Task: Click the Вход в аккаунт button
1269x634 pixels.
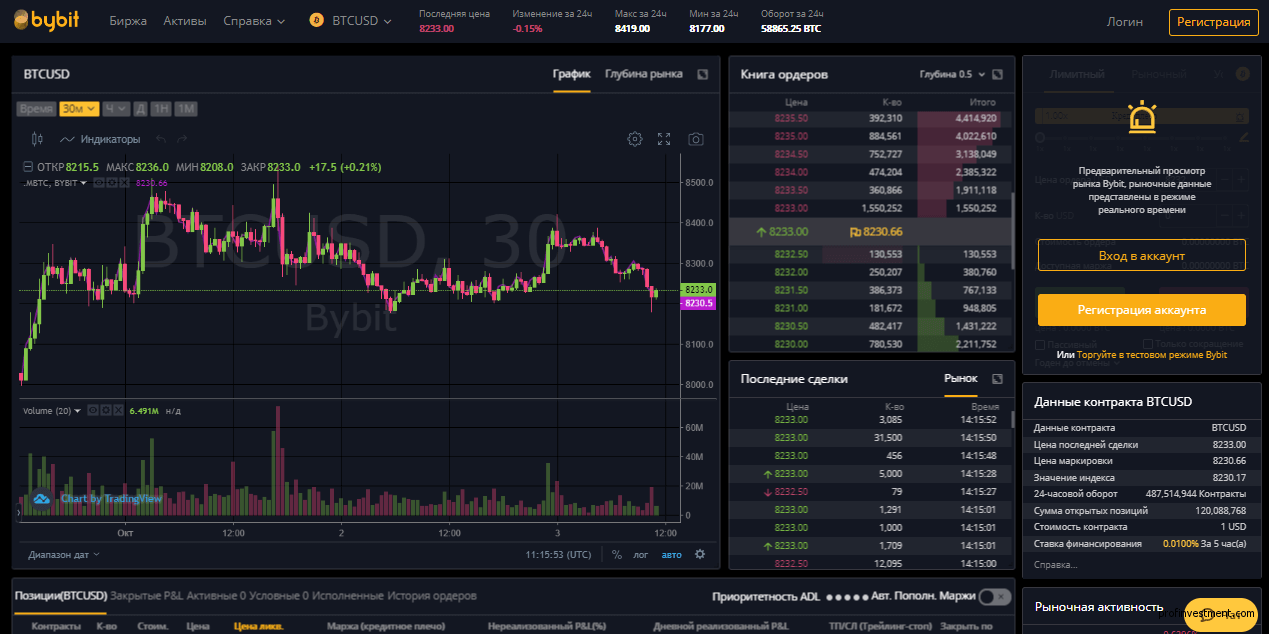Action: (1142, 255)
